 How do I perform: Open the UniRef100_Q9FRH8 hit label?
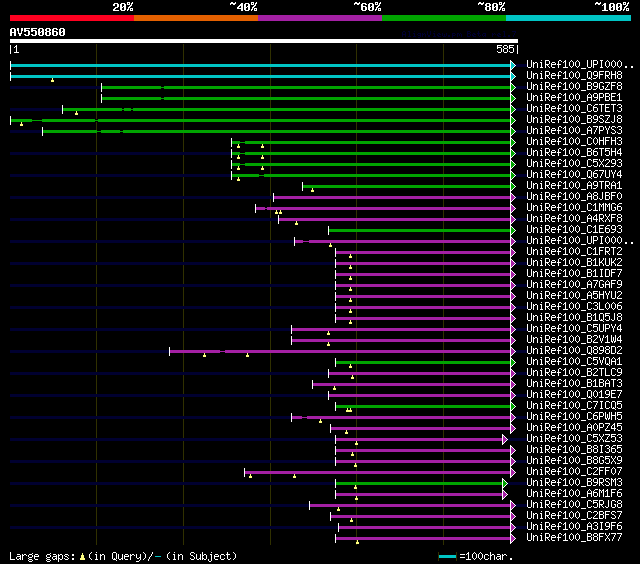574,75
